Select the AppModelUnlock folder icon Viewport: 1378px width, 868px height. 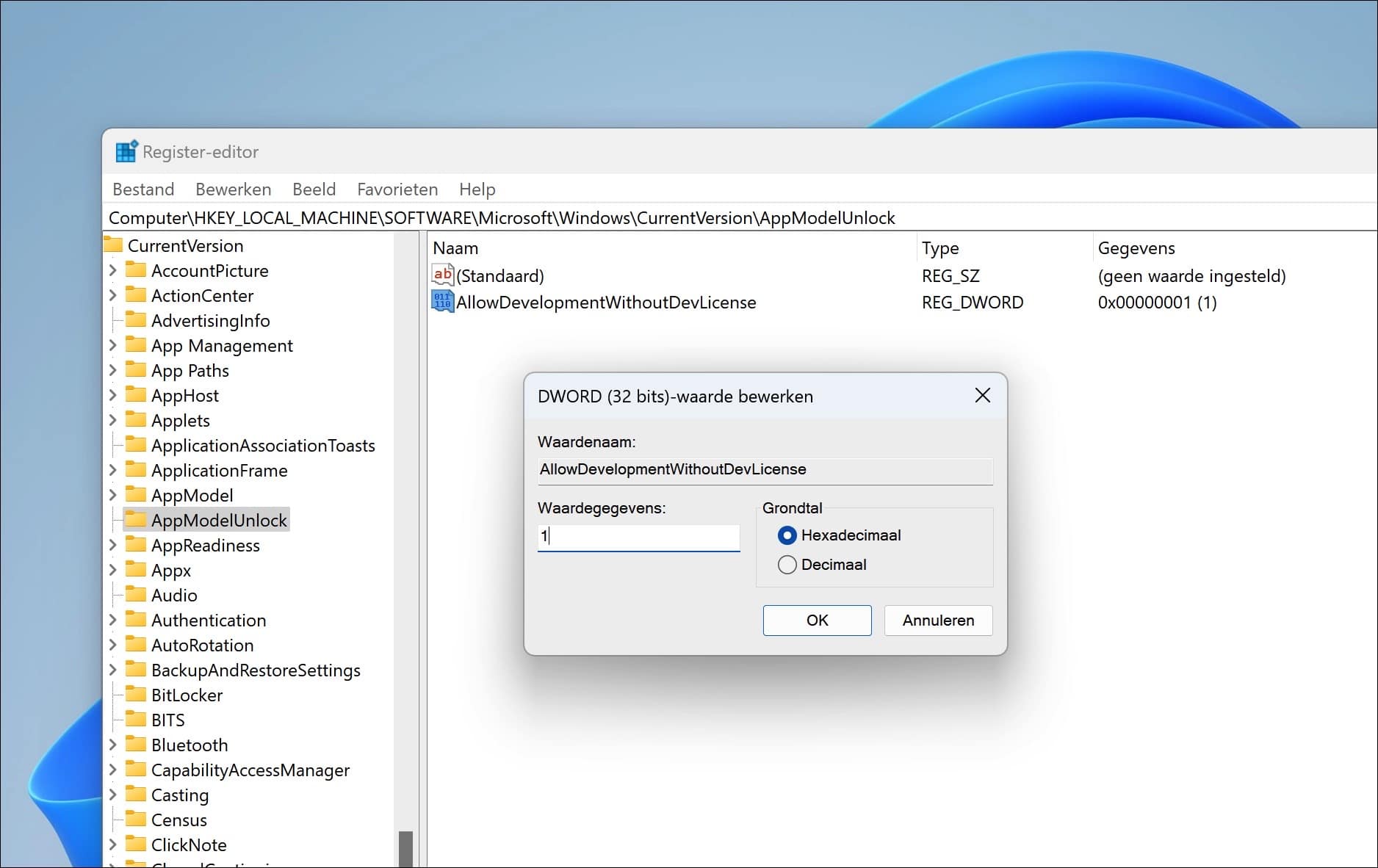tap(137, 519)
